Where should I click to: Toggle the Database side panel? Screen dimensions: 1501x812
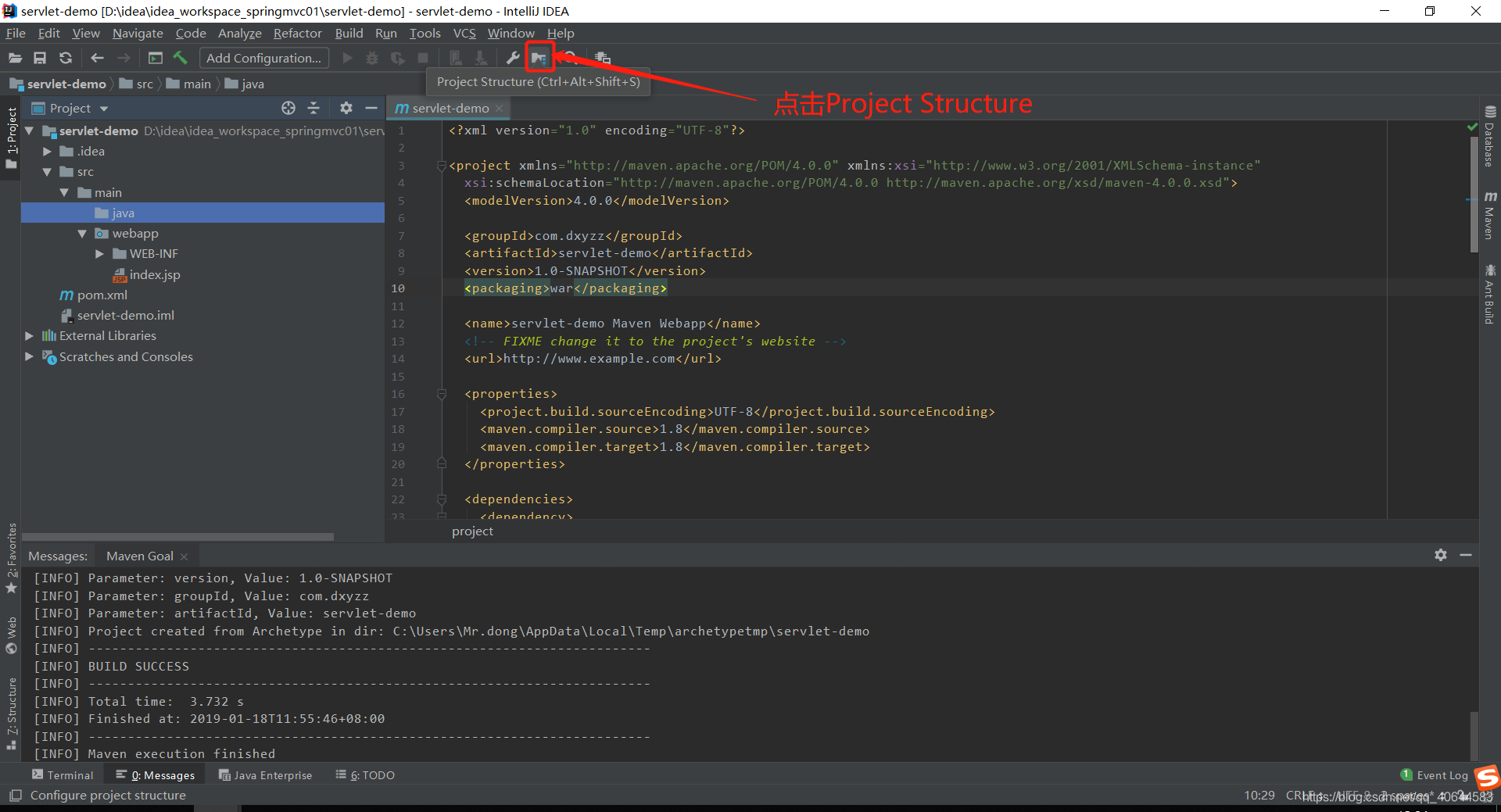1490,136
